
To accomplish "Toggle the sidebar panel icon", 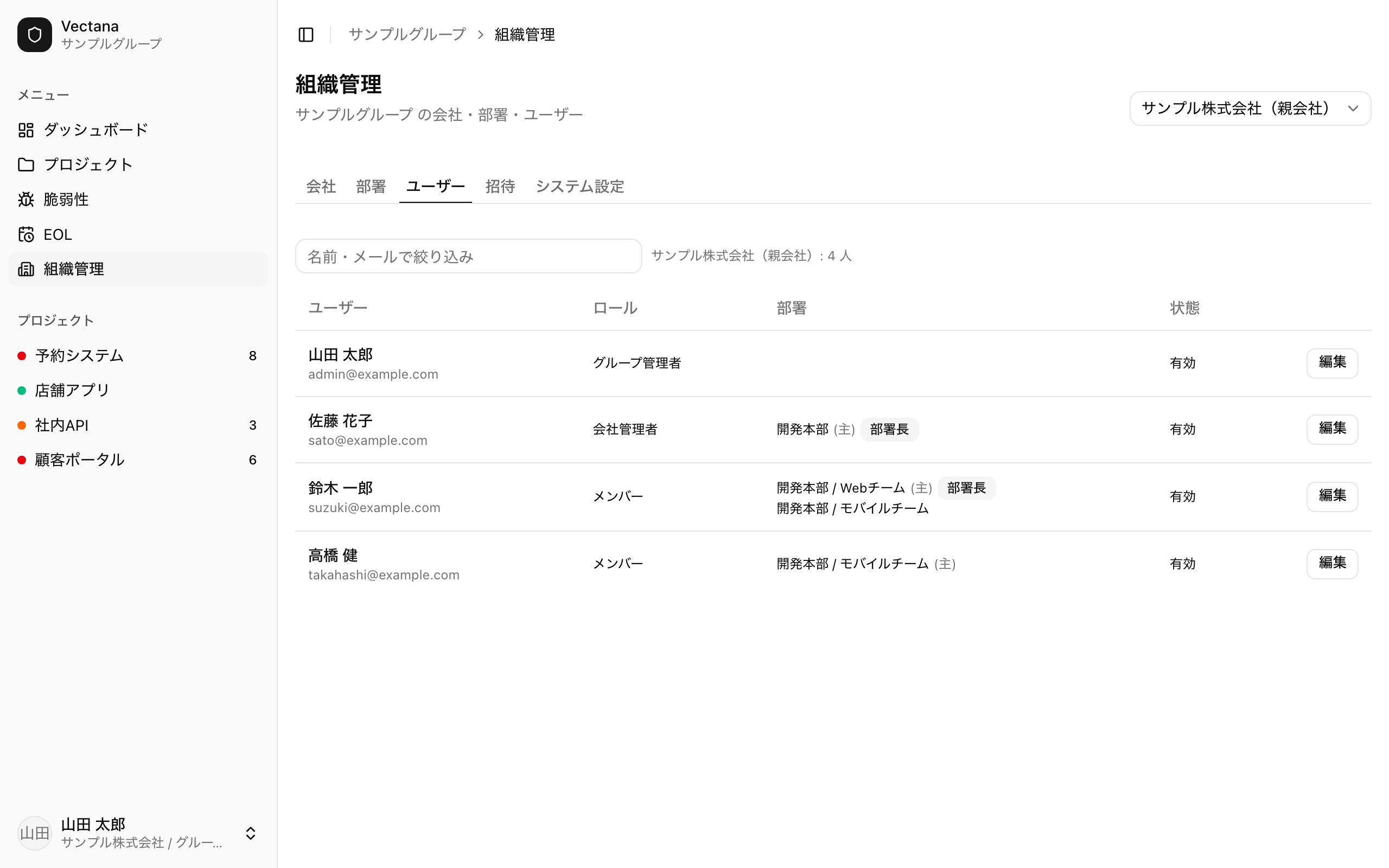I will tap(306, 35).
